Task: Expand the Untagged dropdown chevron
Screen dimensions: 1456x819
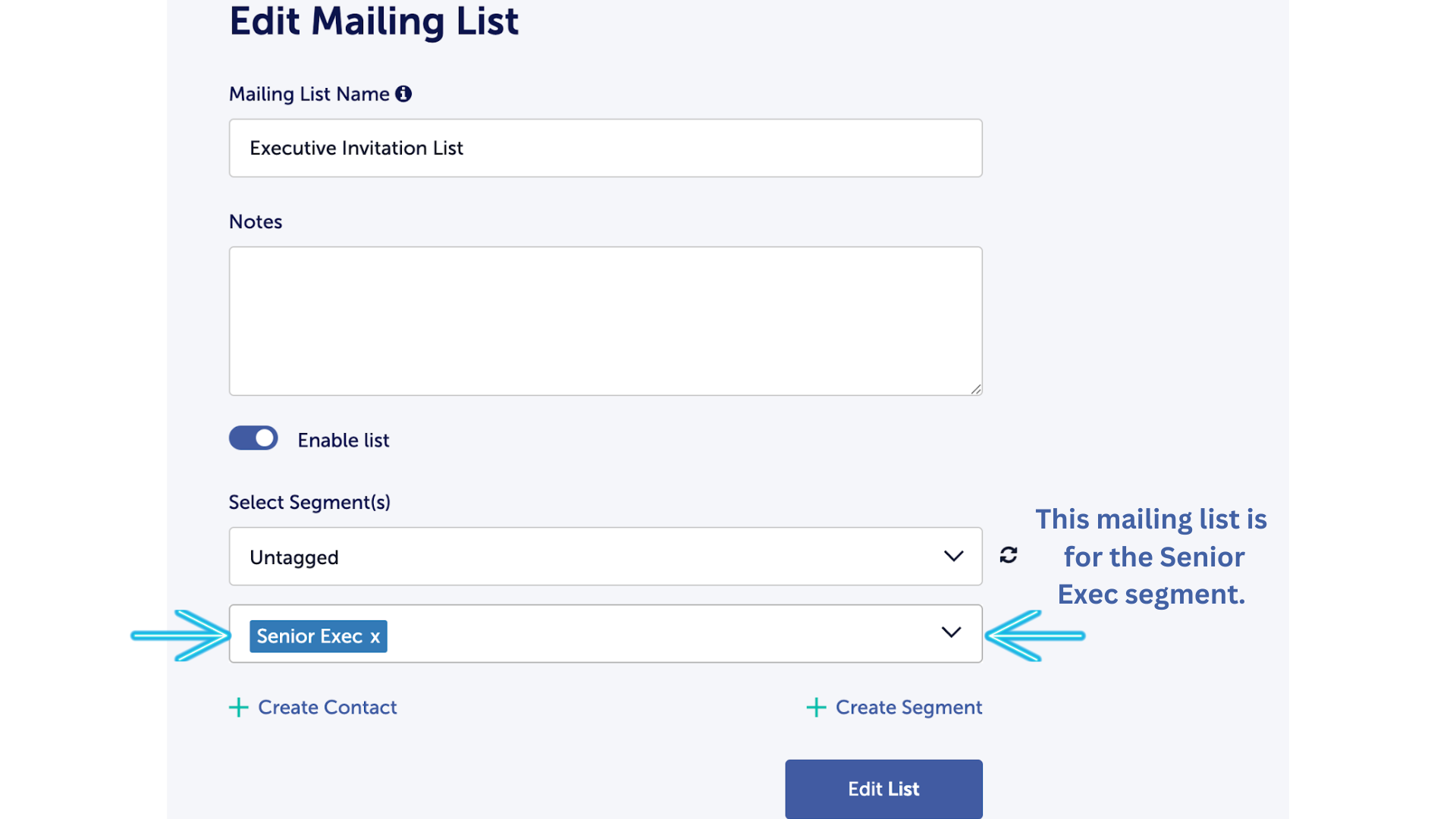Action: pyautogui.click(x=953, y=557)
